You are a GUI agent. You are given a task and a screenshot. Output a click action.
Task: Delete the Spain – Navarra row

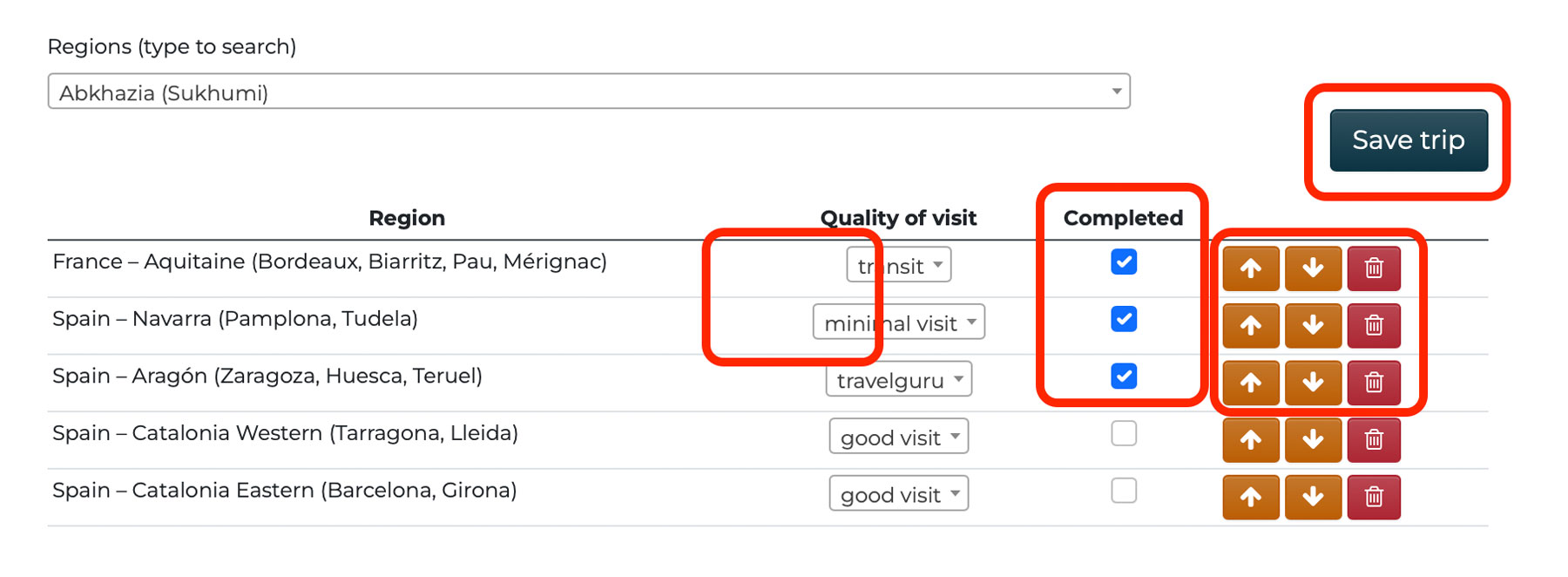tap(1374, 325)
